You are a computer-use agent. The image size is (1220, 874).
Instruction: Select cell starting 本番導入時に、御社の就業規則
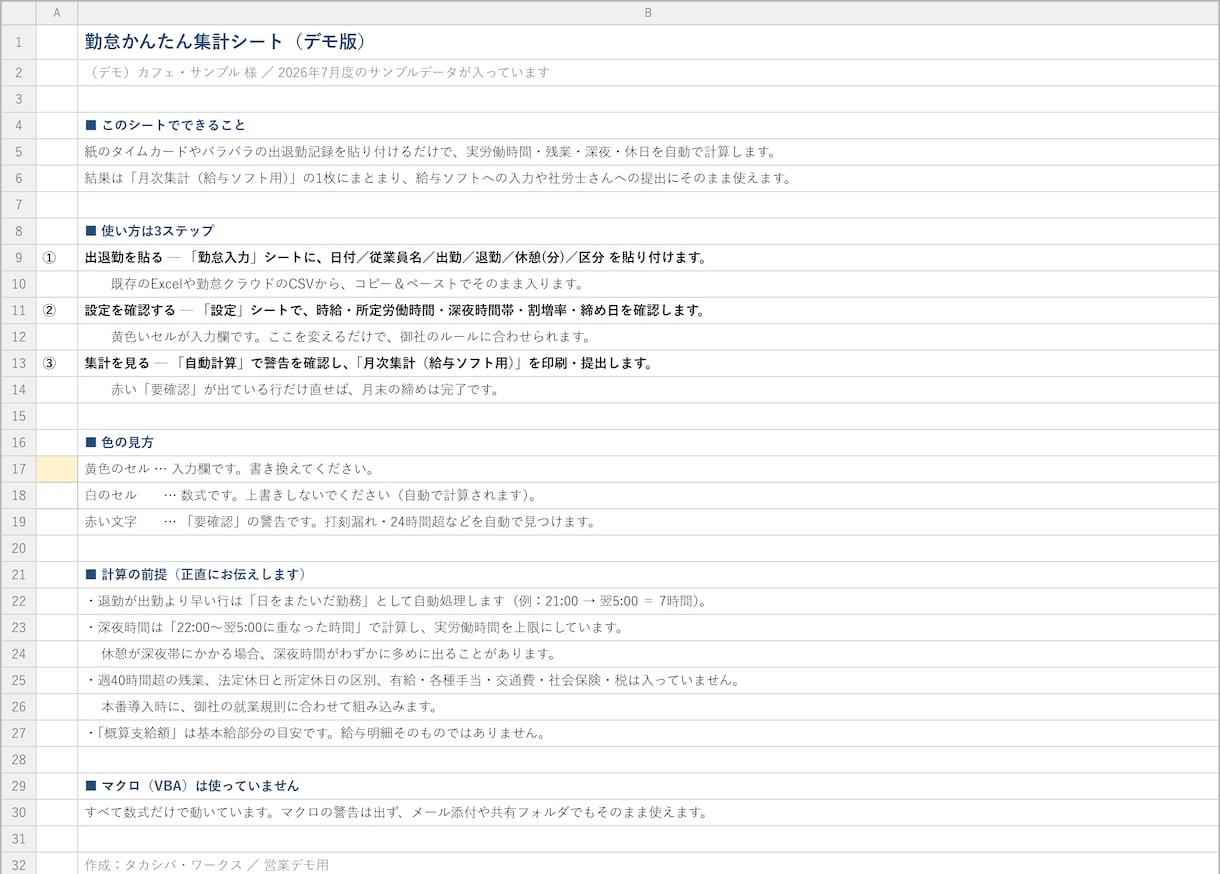648,707
